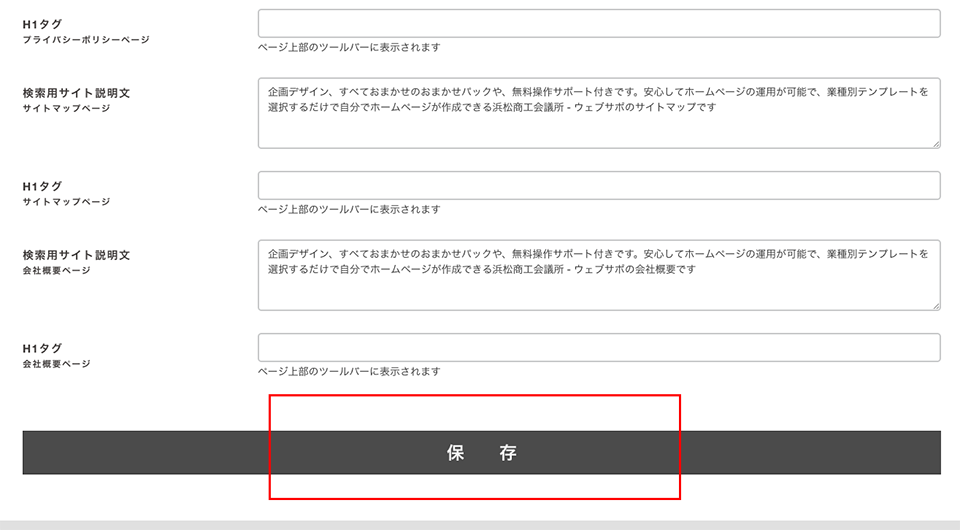Click toolbar hint text under company overview input
960x530 pixels.
349,371
